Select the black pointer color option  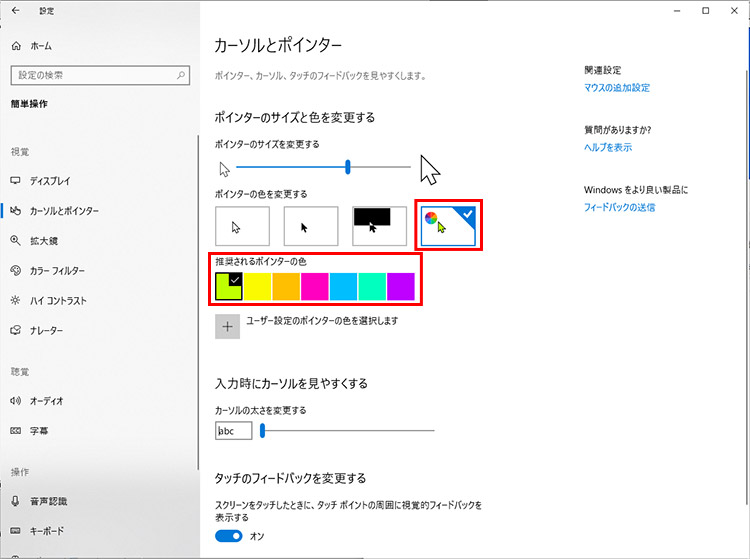click(x=310, y=225)
